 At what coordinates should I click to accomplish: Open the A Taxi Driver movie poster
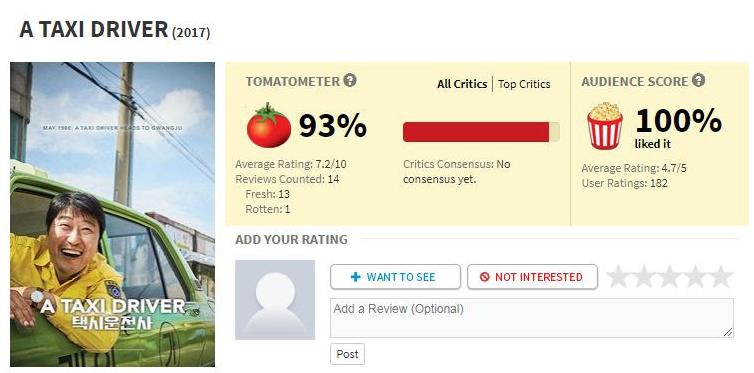pyautogui.click(x=113, y=214)
